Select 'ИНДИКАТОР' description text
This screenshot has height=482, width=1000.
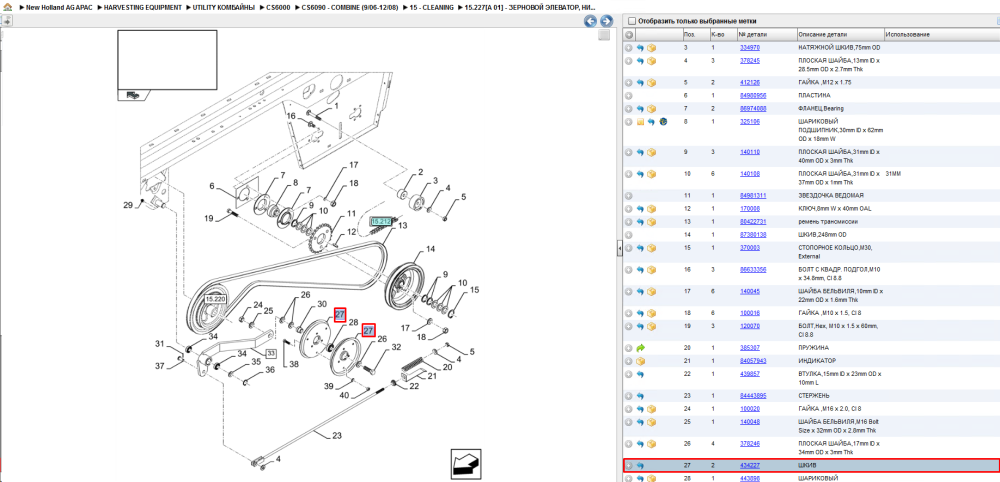[x=817, y=361]
